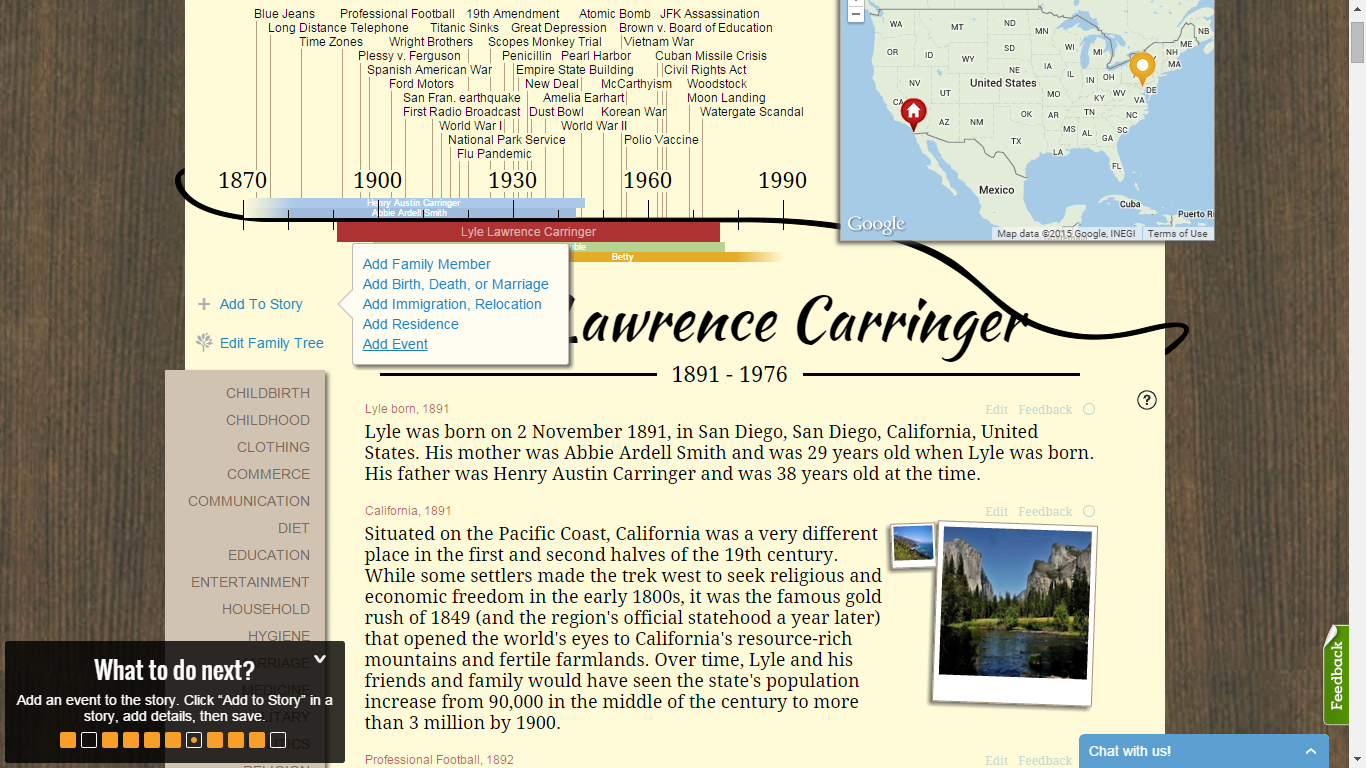Edit the California, 1891 story
This screenshot has width=1366, height=768.
[x=997, y=512]
